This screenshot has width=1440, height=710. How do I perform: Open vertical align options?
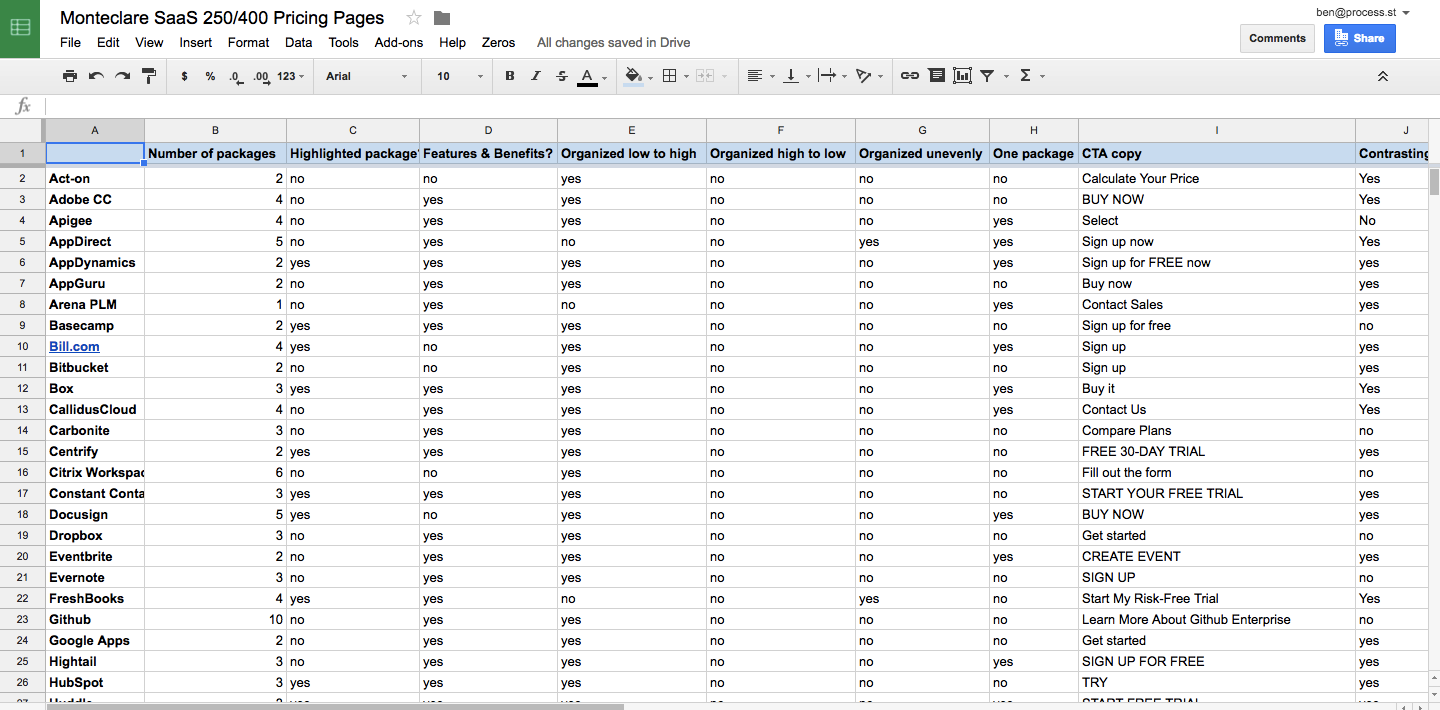coord(791,76)
